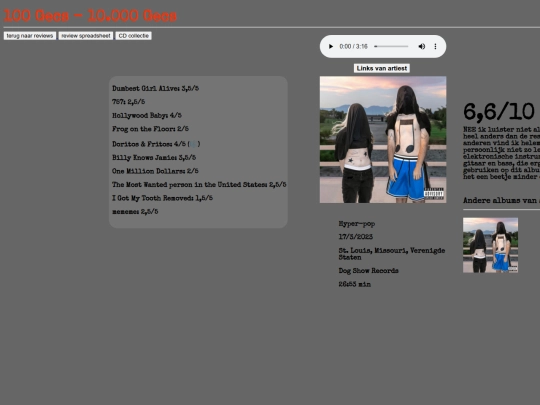540x405 pixels.
Task: Click the '26:53 min' duration text
Action: coord(355,284)
